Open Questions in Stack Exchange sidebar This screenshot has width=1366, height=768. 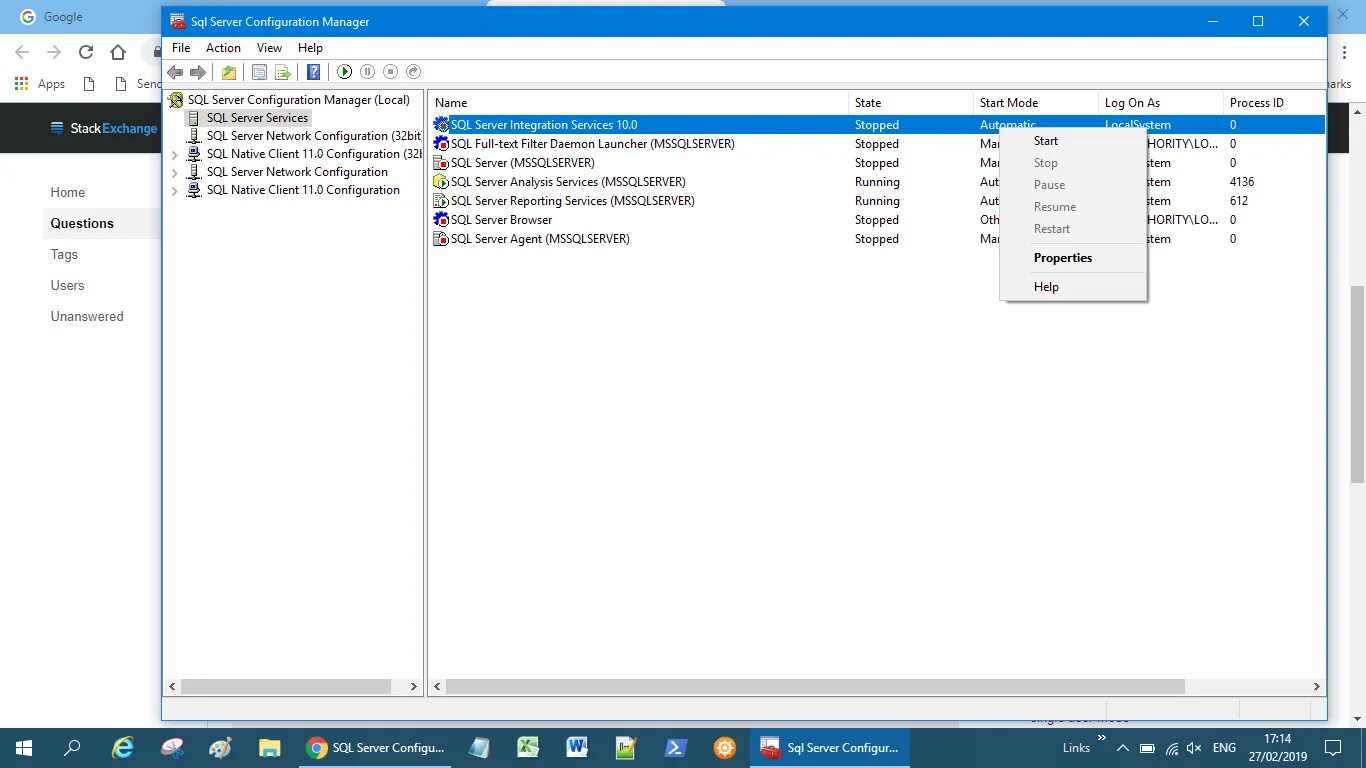82,223
